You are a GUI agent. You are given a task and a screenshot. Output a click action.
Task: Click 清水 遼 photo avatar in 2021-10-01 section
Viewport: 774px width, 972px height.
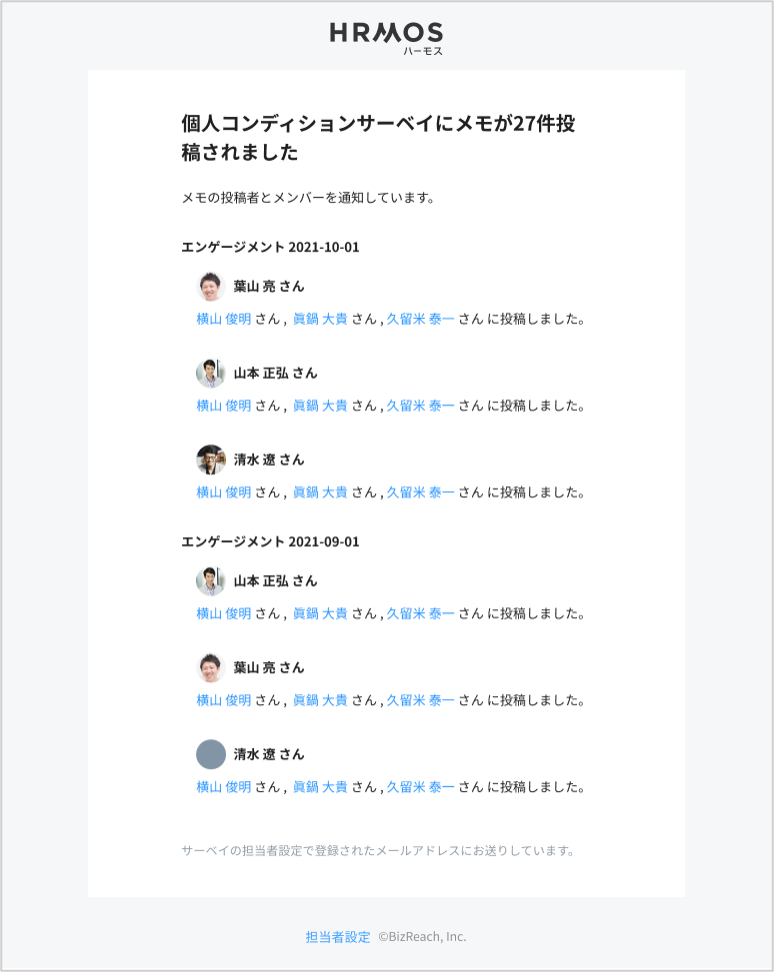pos(211,460)
